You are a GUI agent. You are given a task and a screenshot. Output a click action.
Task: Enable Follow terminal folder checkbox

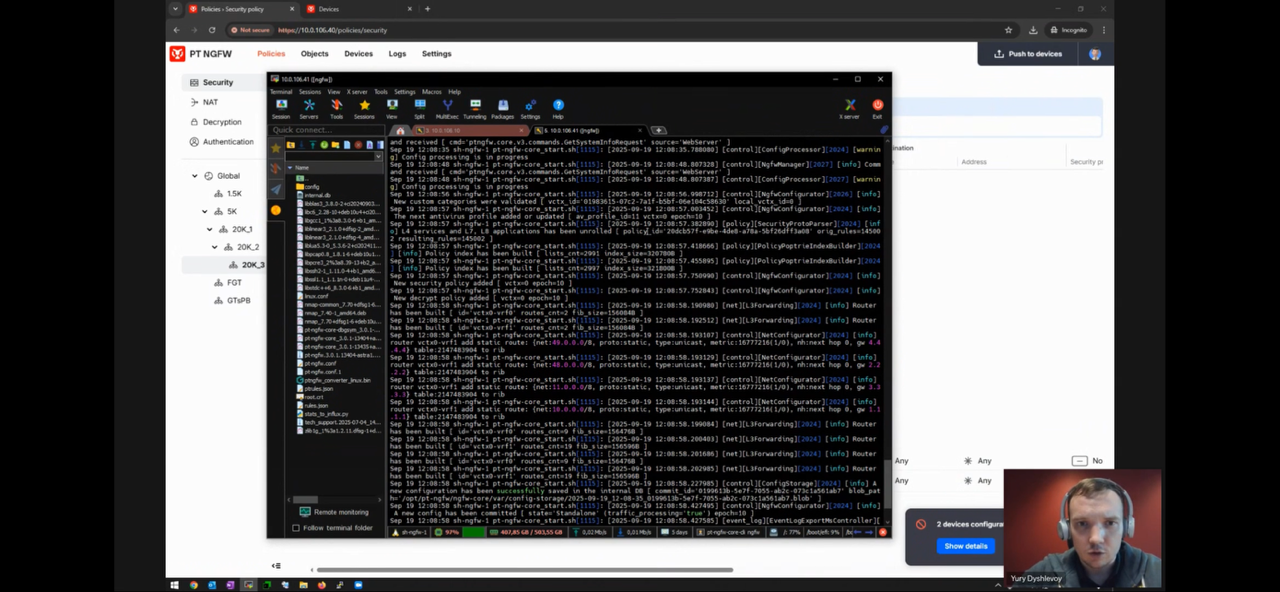(x=296, y=528)
